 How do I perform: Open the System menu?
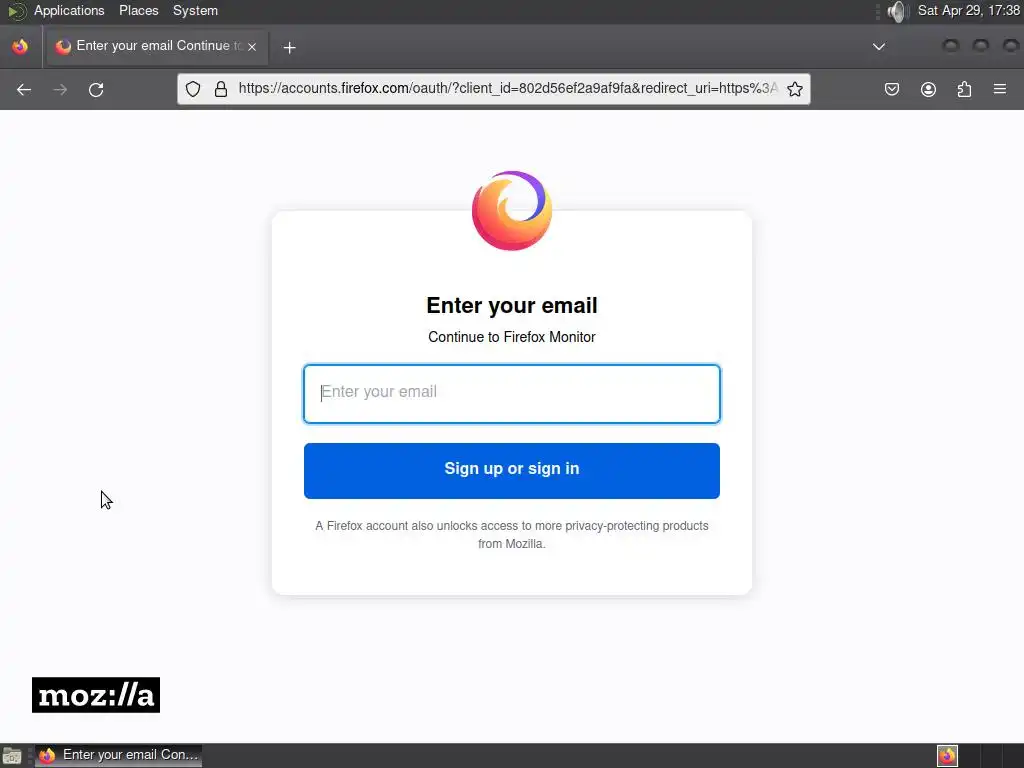(x=195, y=10)
